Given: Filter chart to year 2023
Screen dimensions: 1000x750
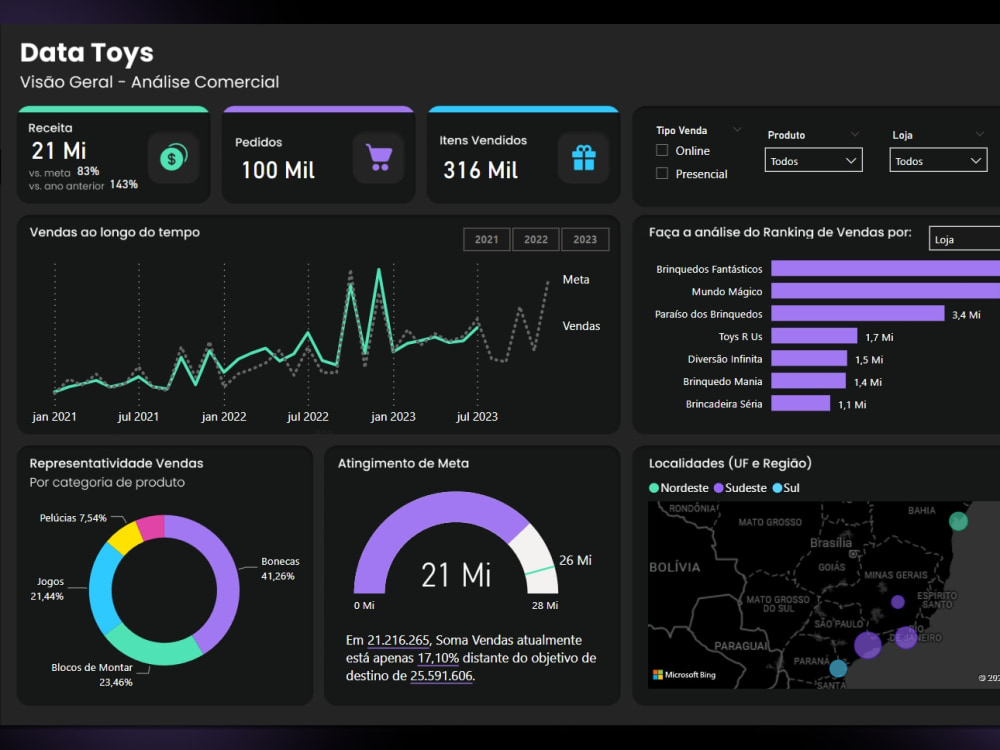Looking at the screenshot, I should pos(585,239).
